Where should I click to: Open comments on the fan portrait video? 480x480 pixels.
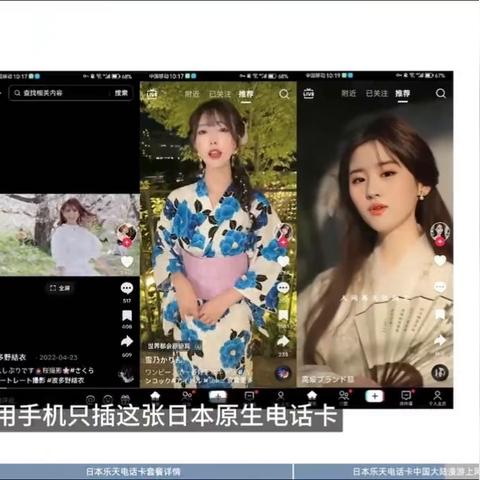coord(440,287)
